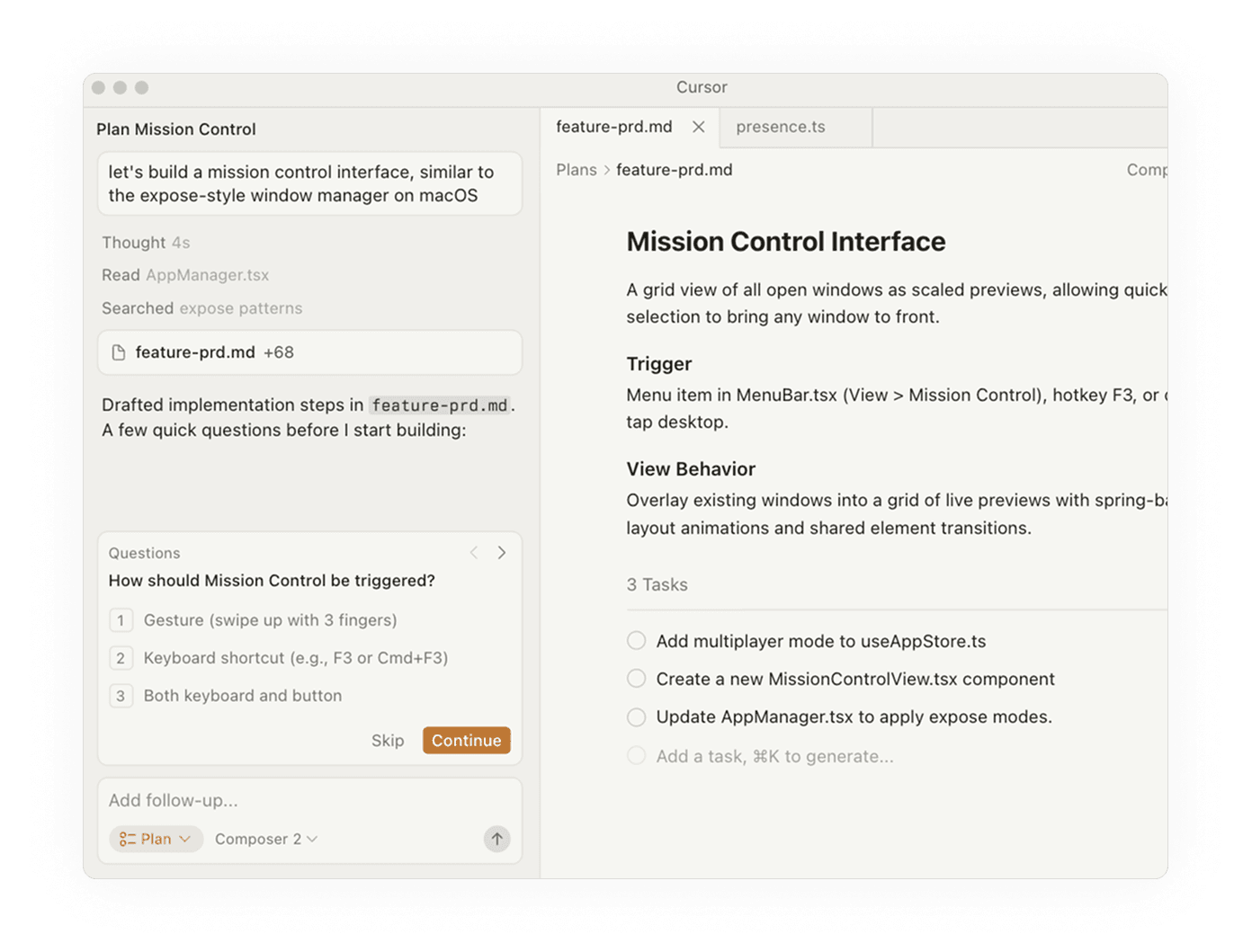Screen dimensions: 1252x952
Task: Select the Plan mode icon in the composer
Action: [130, 839]
